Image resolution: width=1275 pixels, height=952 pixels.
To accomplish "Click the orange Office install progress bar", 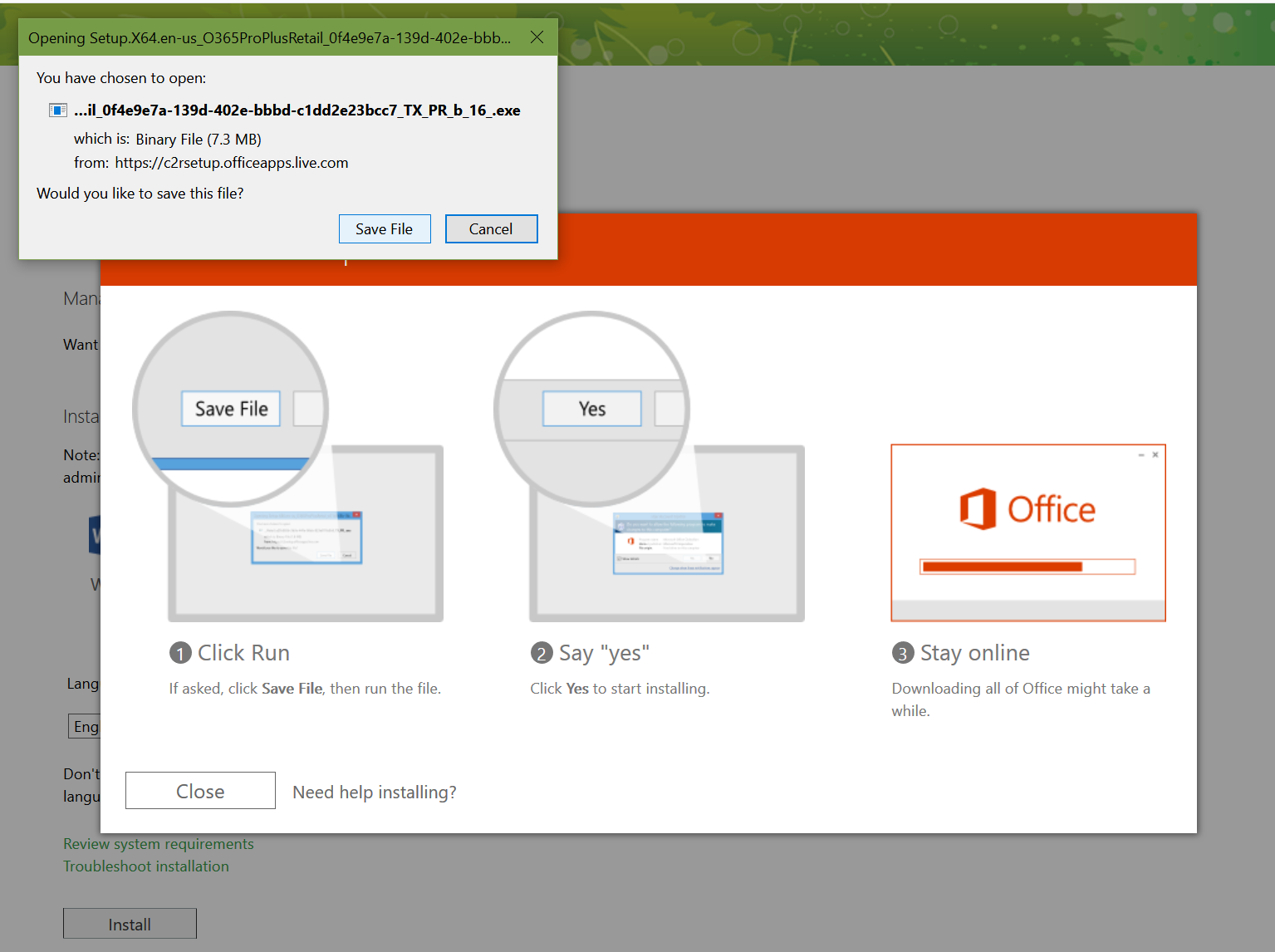I will 1027,567.
